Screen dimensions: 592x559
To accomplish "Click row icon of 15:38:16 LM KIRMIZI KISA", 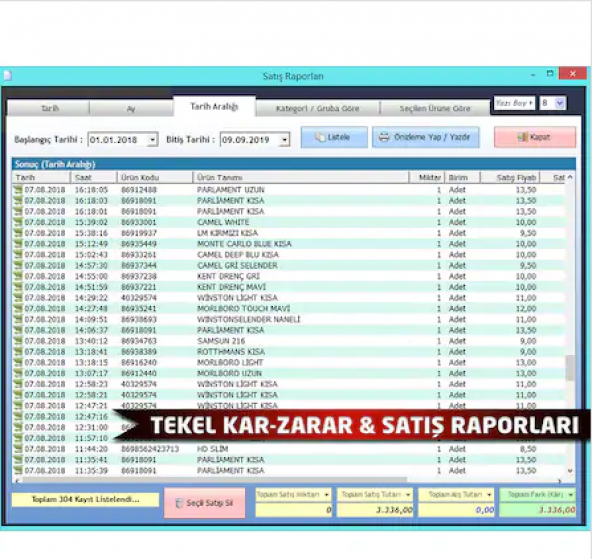I will tap(18, 233).
